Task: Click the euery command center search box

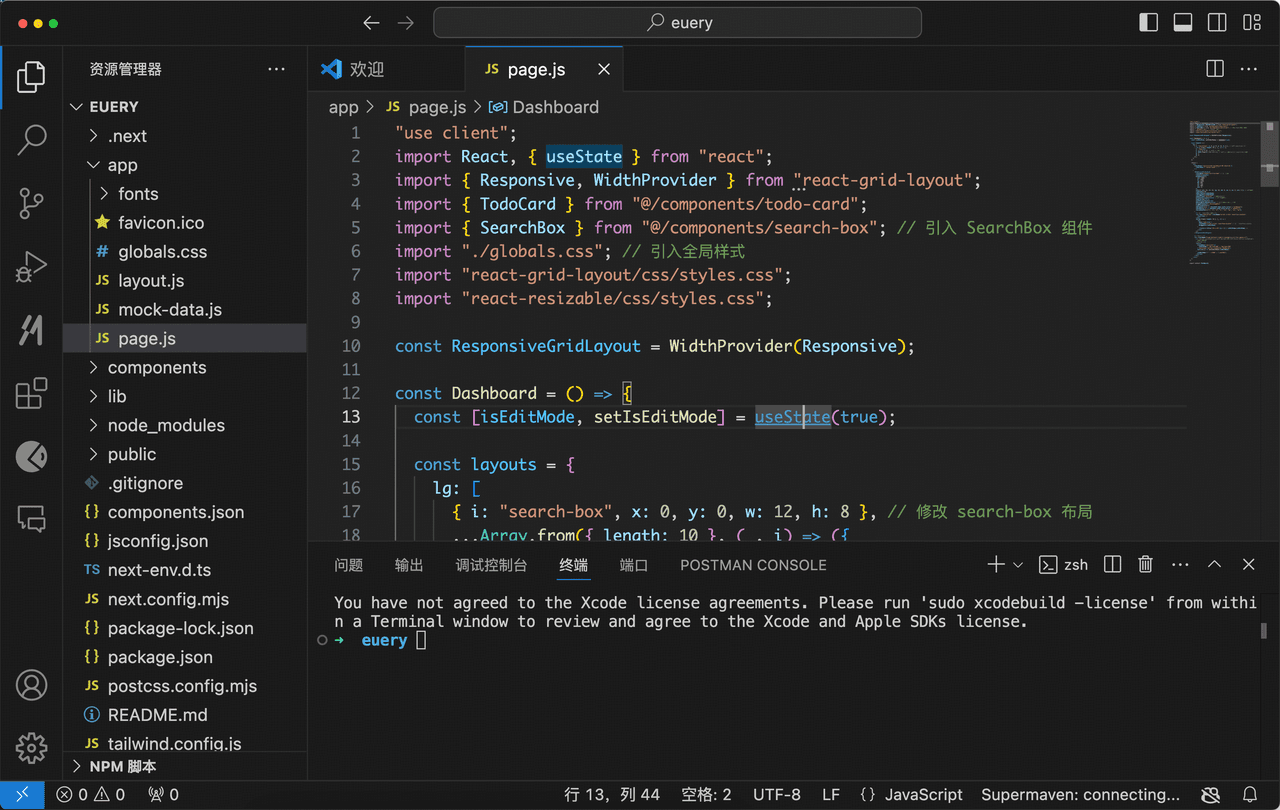Action: pyautogui.click(x=677, y=23)
